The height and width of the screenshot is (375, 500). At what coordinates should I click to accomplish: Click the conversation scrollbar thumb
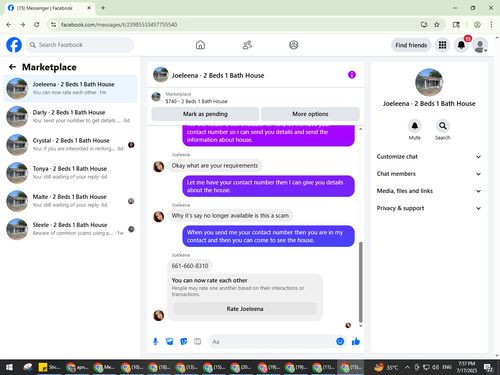click(x=360, y=282)
